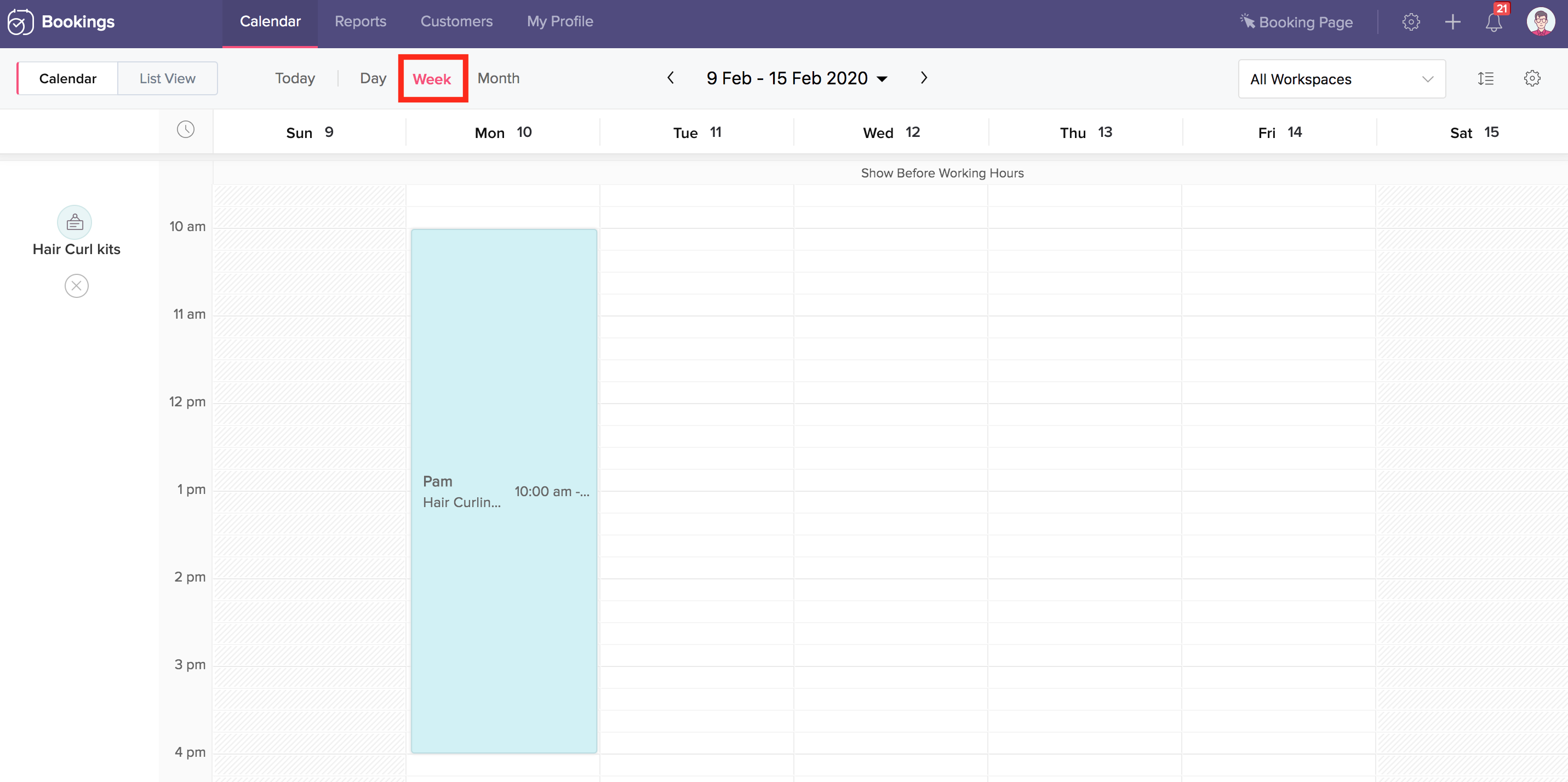Open the Customers tab

[x=456, y=22]
